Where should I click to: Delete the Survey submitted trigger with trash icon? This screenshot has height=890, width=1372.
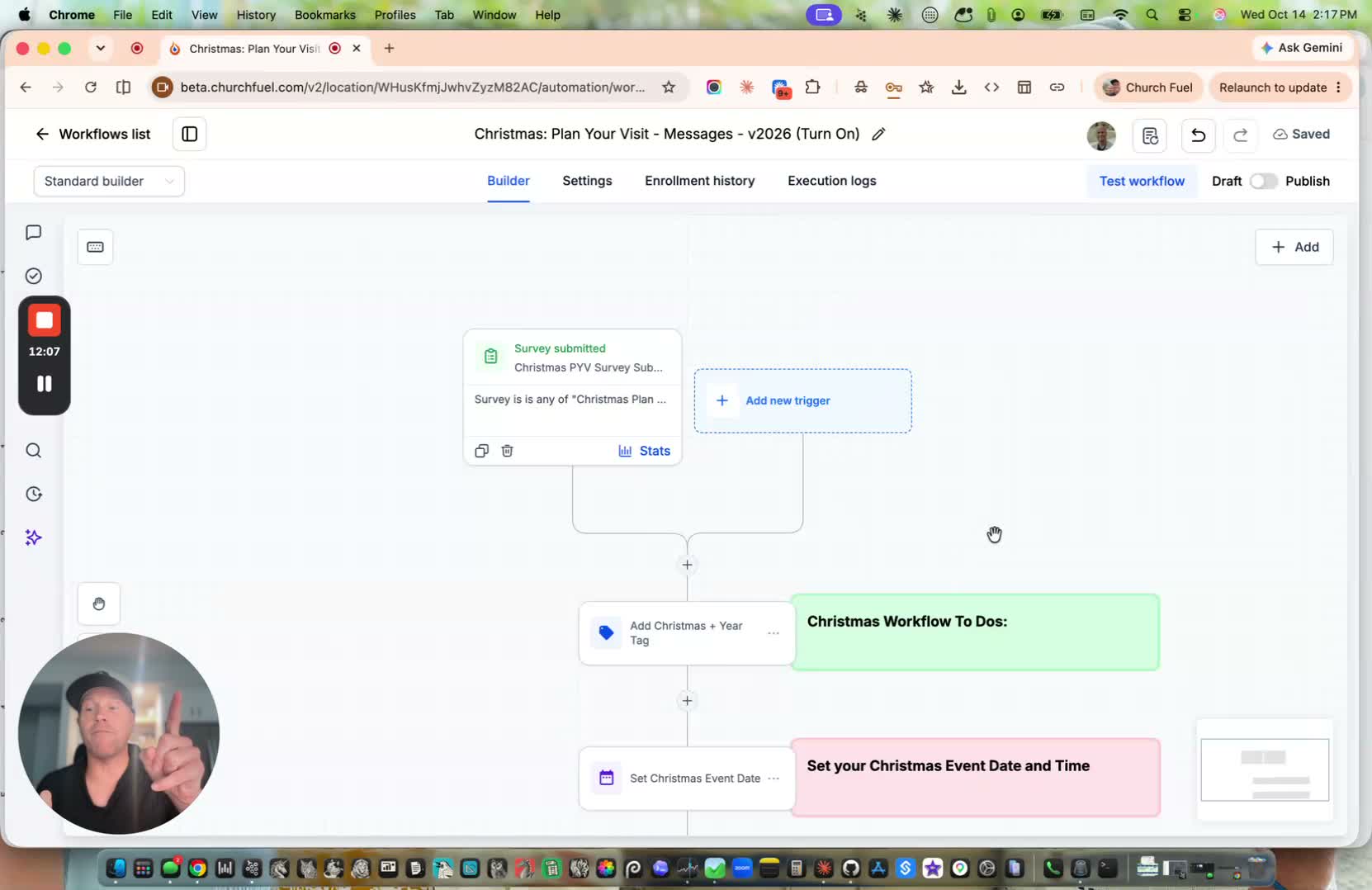(507, 451)
